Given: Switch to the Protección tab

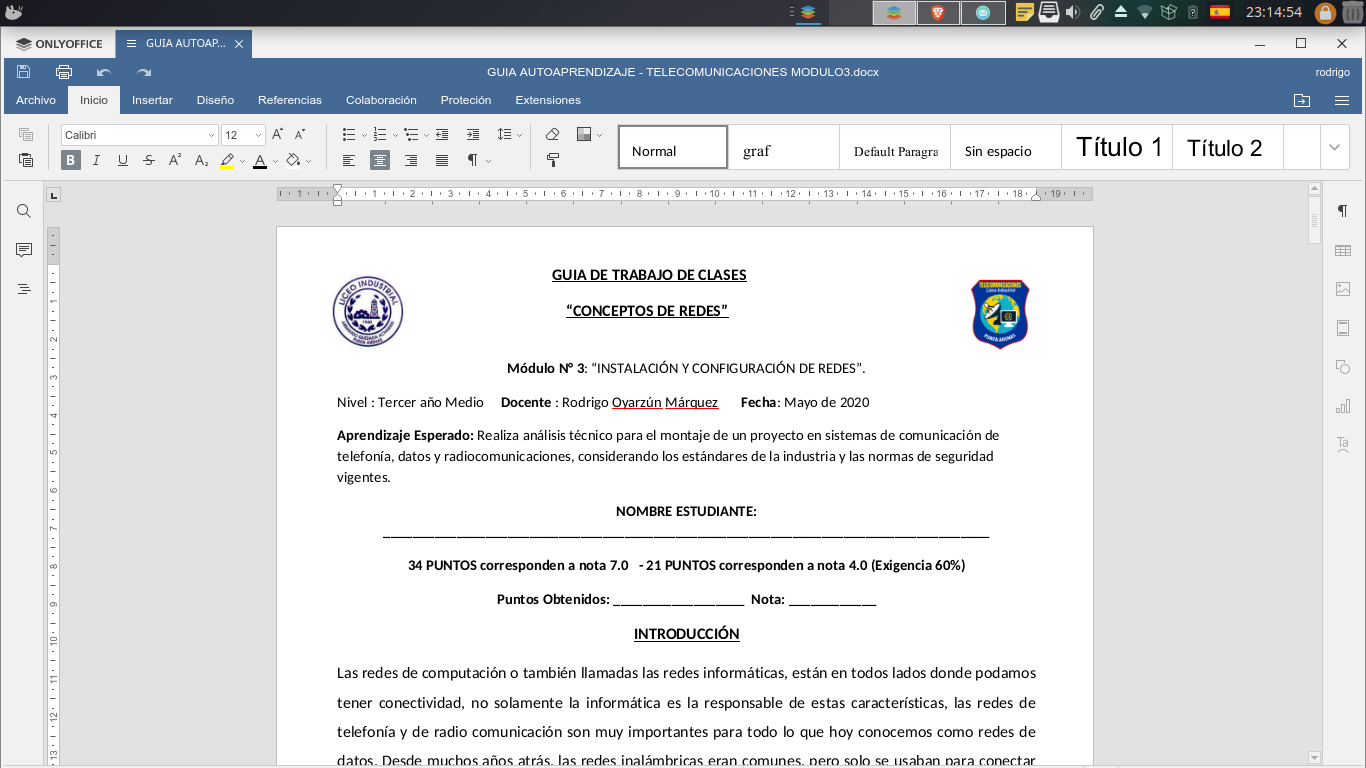Looking at the screenshot, I should coord(466,100).
